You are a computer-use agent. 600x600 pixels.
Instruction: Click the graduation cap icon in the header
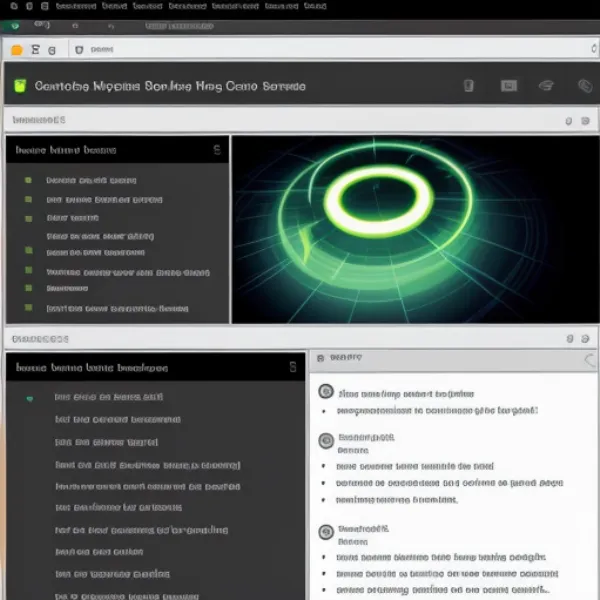point(546,86)
